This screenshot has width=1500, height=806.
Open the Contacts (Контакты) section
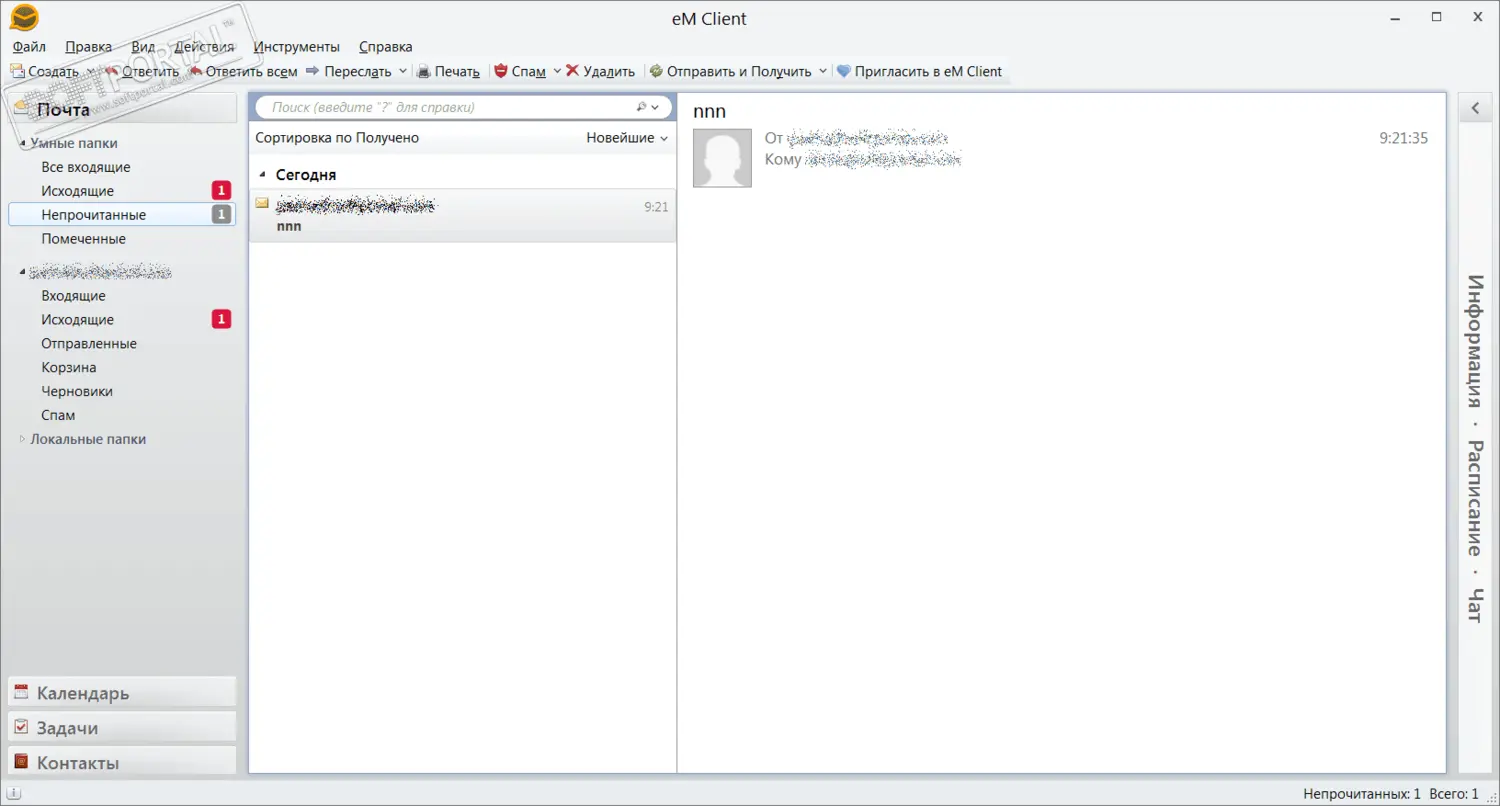click(x=77, y=763)
